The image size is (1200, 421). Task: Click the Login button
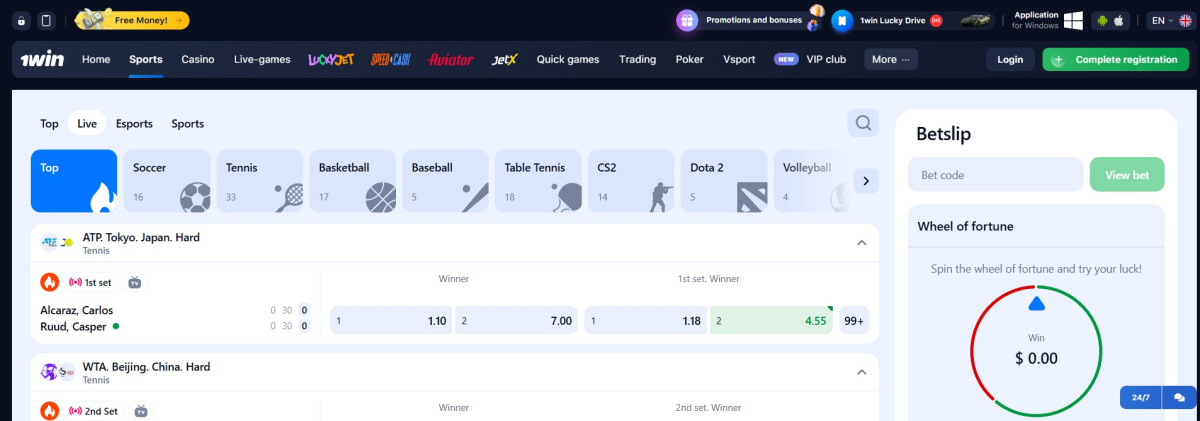tap(1010, 59)
